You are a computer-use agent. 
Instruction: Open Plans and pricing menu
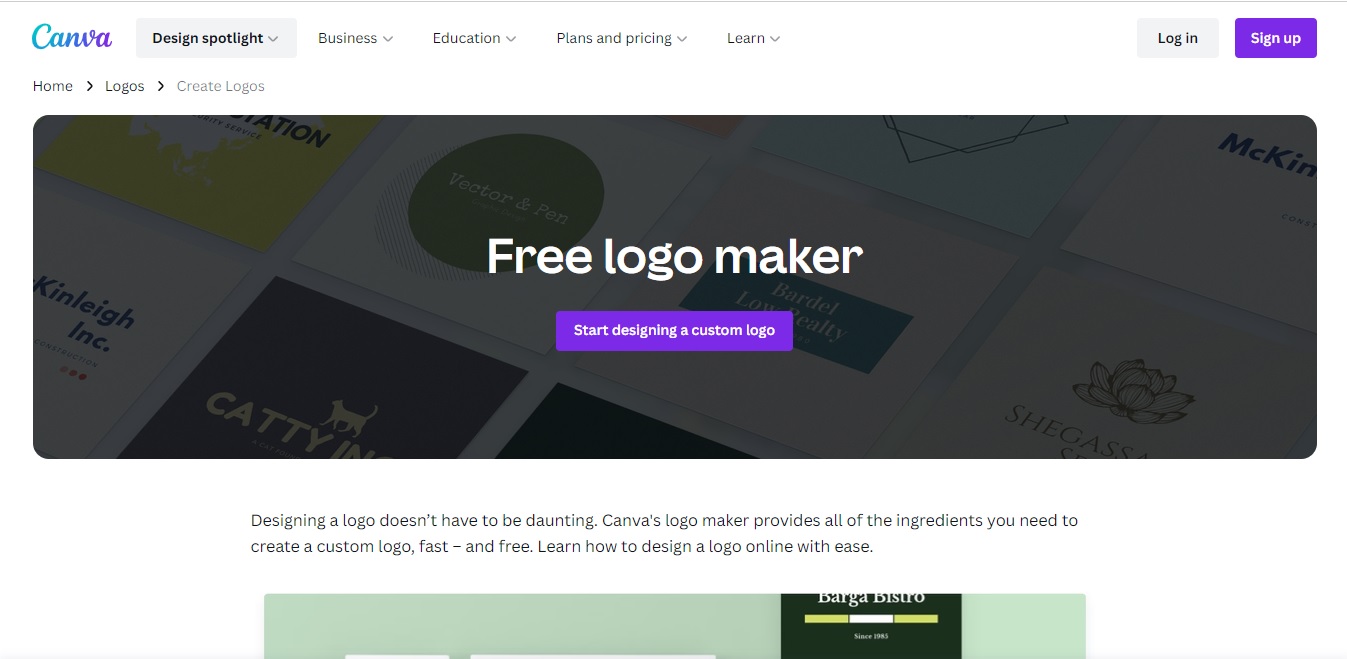coord(622,38)
